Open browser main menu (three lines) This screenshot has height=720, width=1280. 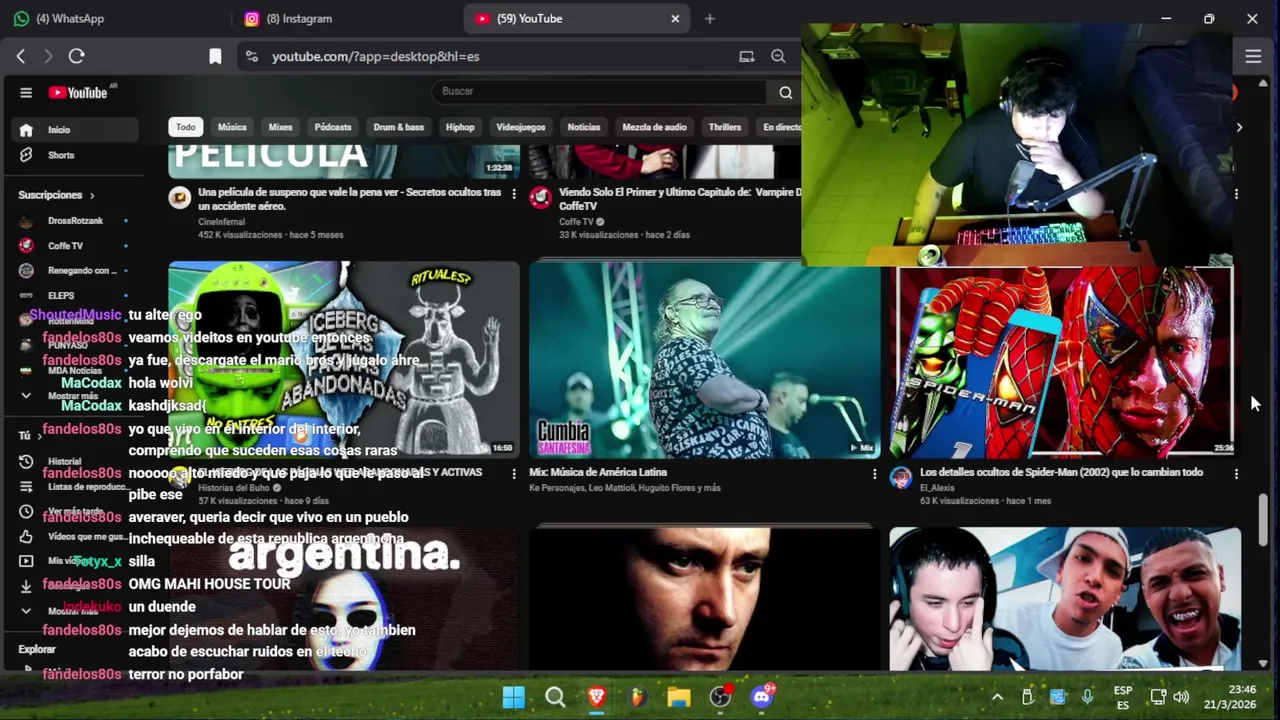[x=1253, y=57]
